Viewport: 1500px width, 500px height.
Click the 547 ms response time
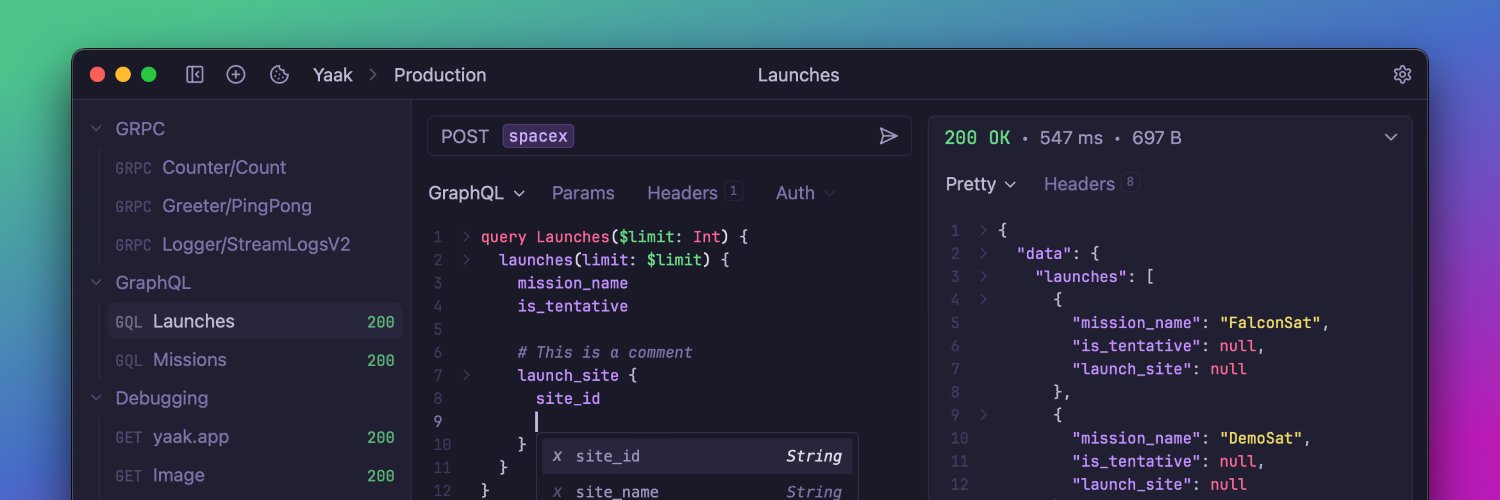coord(1071,137)
